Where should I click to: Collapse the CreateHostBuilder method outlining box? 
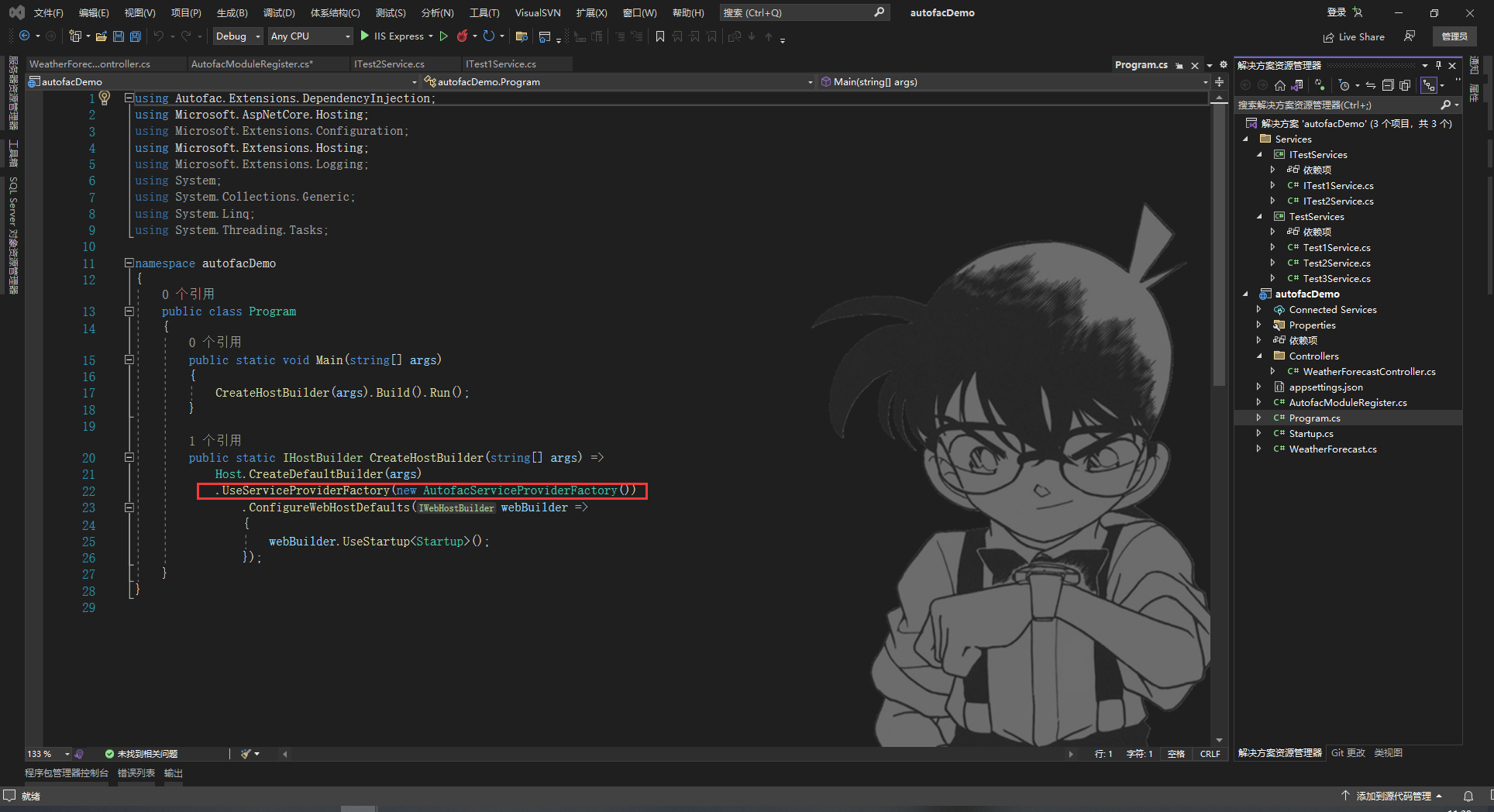tap(129, 458)
